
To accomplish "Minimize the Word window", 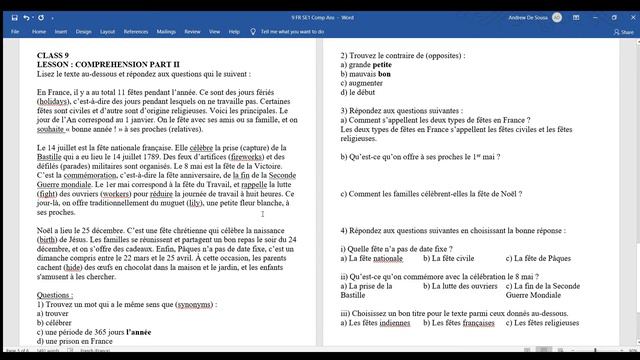I will point(595,18).
